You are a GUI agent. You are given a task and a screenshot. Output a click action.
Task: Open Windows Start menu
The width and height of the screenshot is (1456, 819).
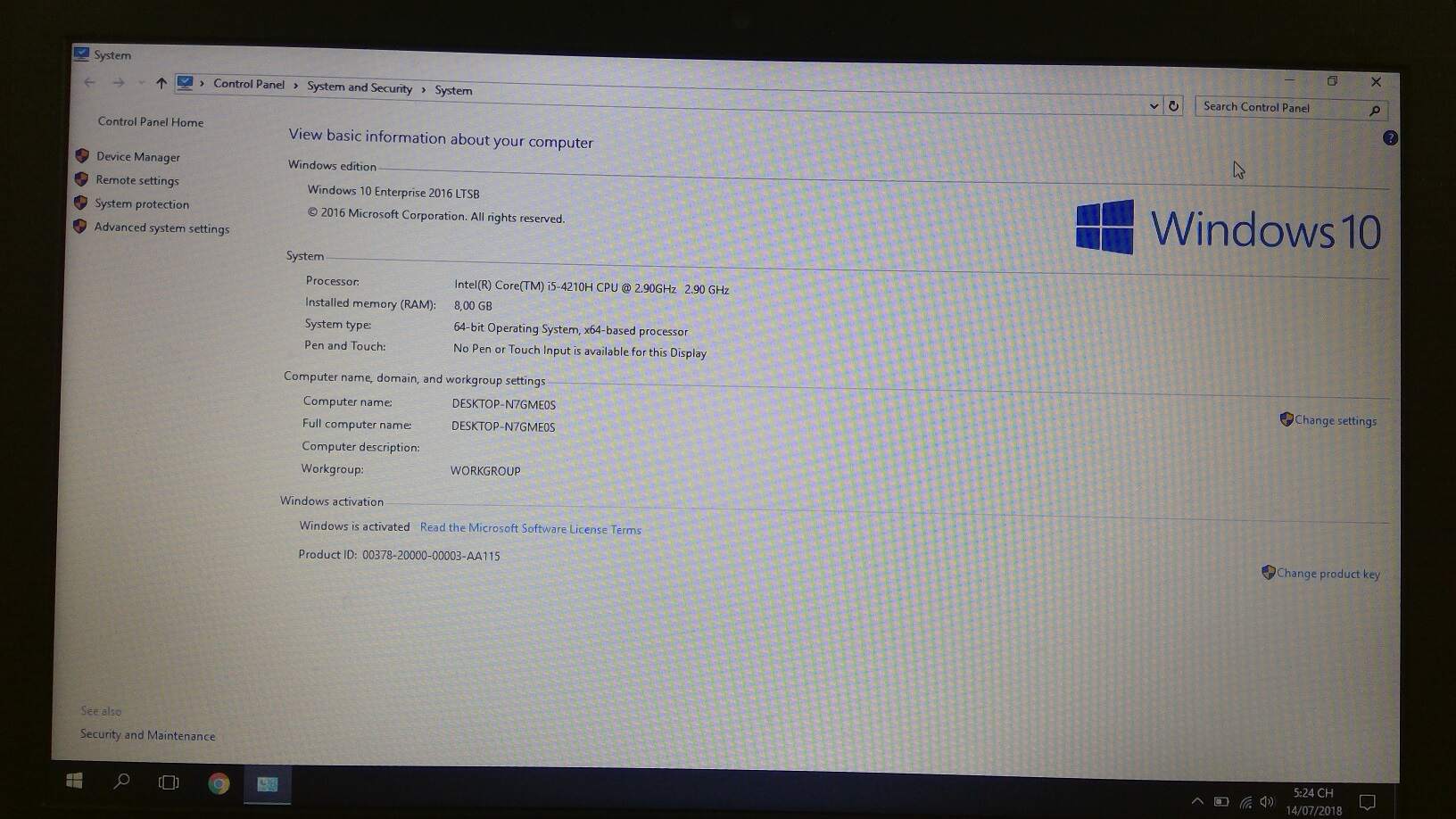tap(75, 782)
